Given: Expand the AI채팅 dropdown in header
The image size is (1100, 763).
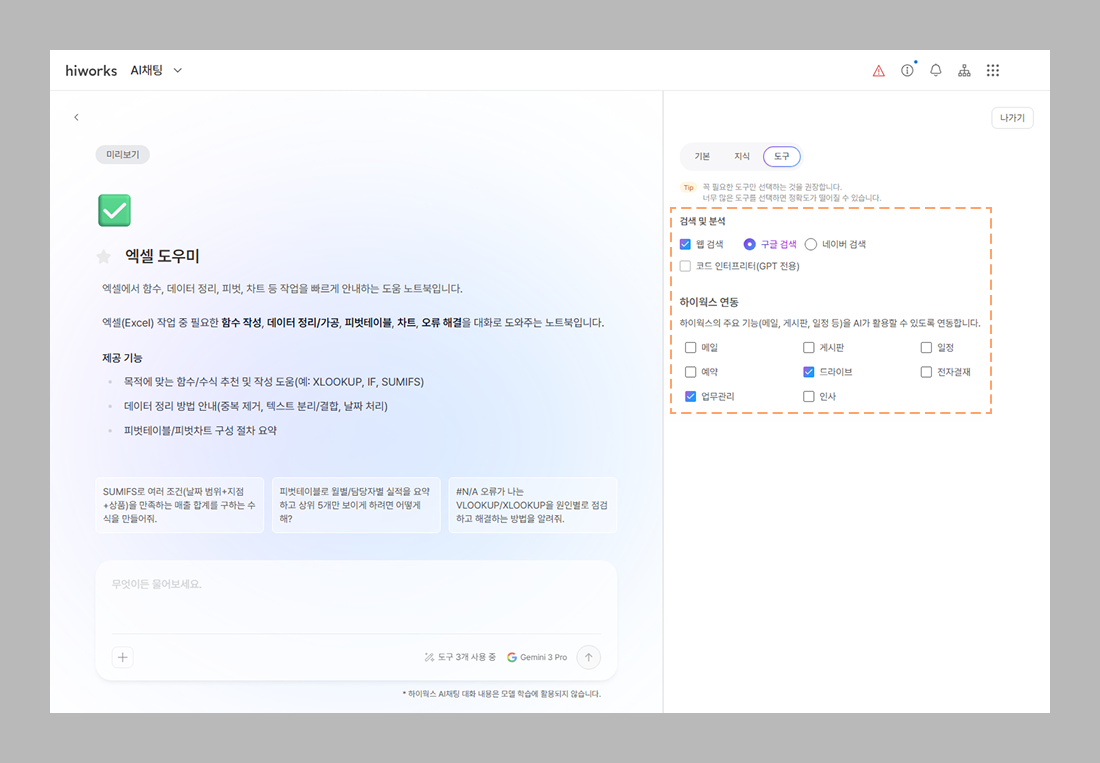Looking at the screenshot, I should (x=178, y=71).
